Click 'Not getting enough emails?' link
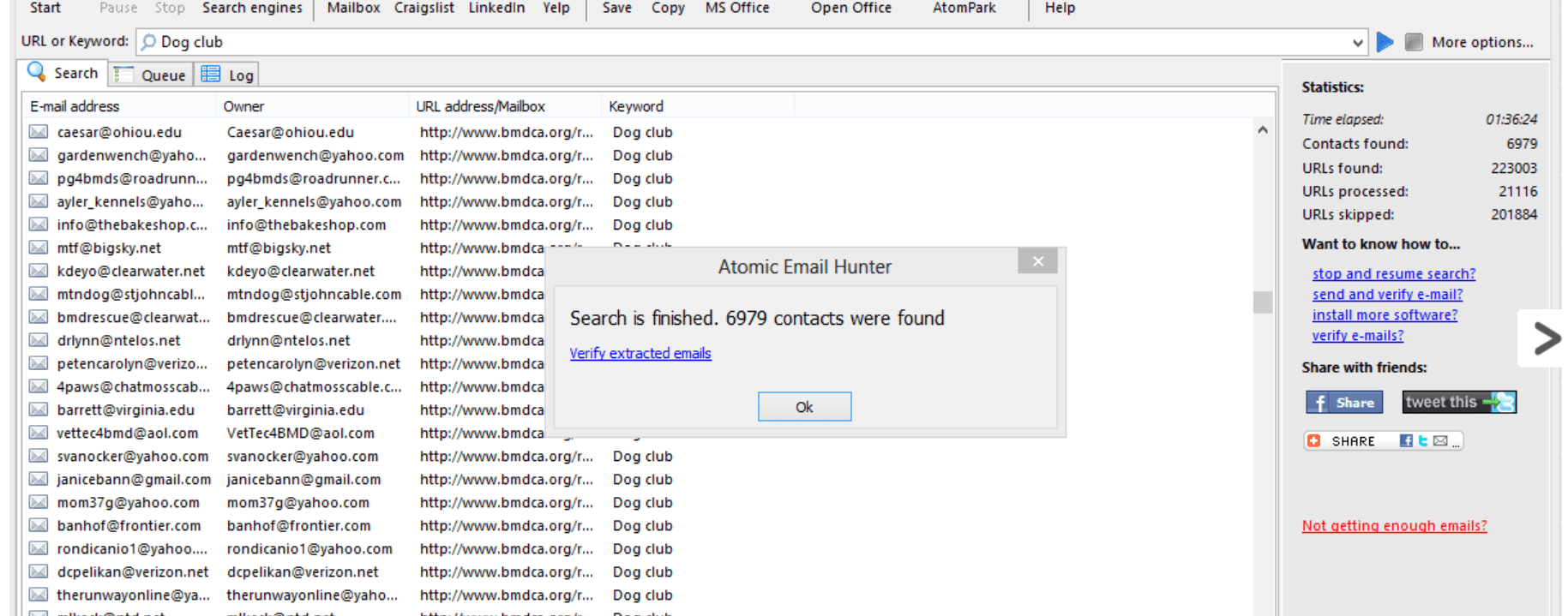Viewport: 1568px width, 616px height. click(1394, 526)
